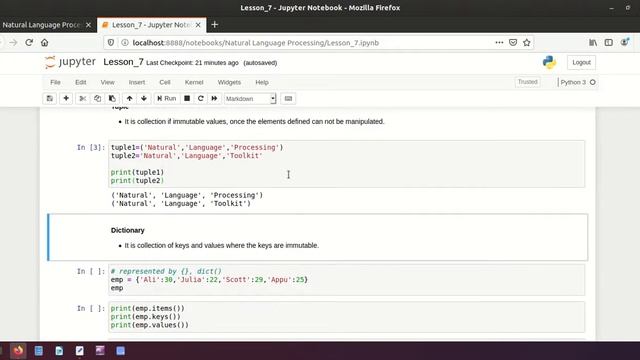Toggle the Firefox sidebar icon
The image size is (640, 360).
609,42
